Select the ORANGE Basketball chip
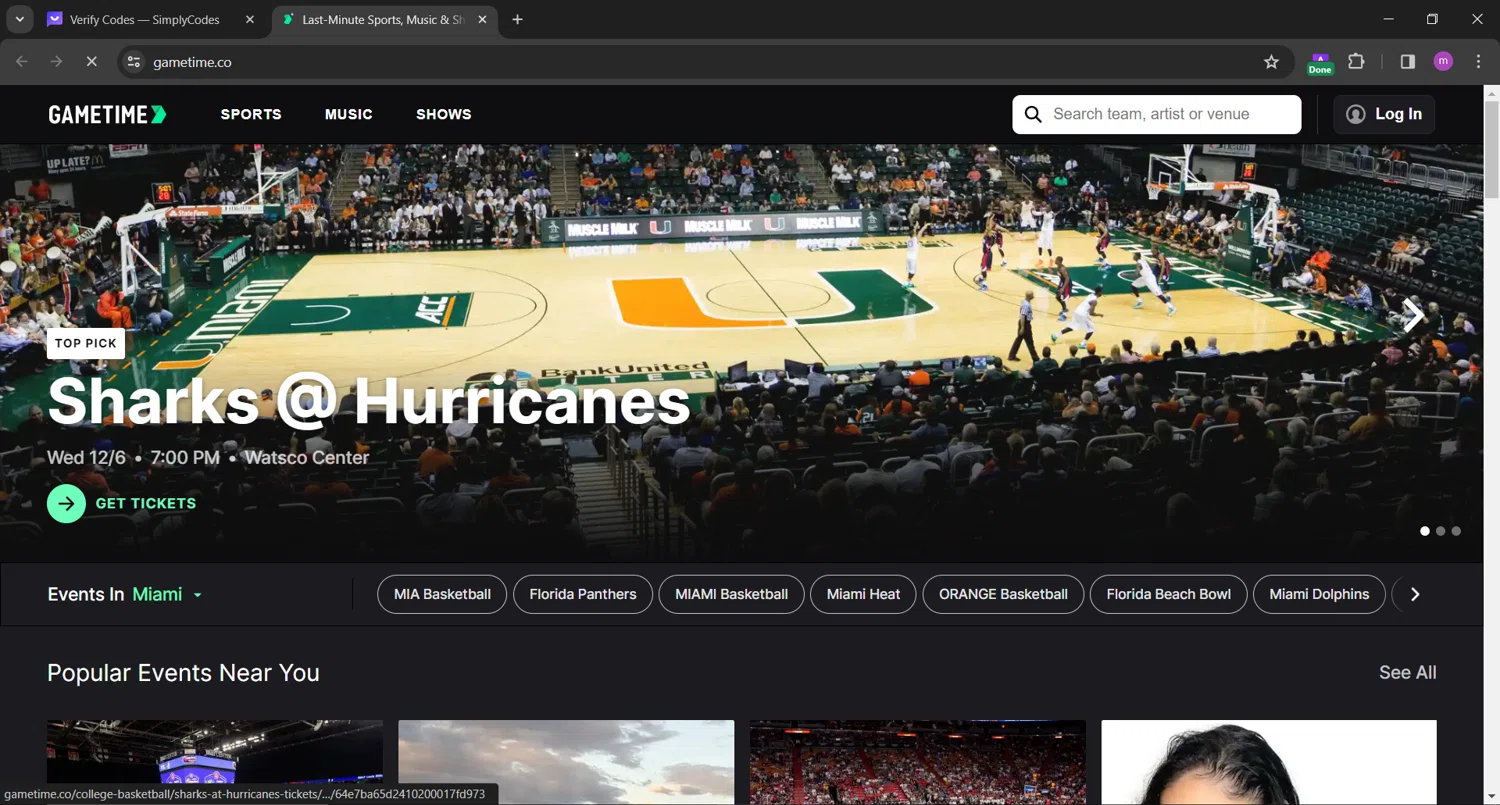 [x=1003, y=594]
